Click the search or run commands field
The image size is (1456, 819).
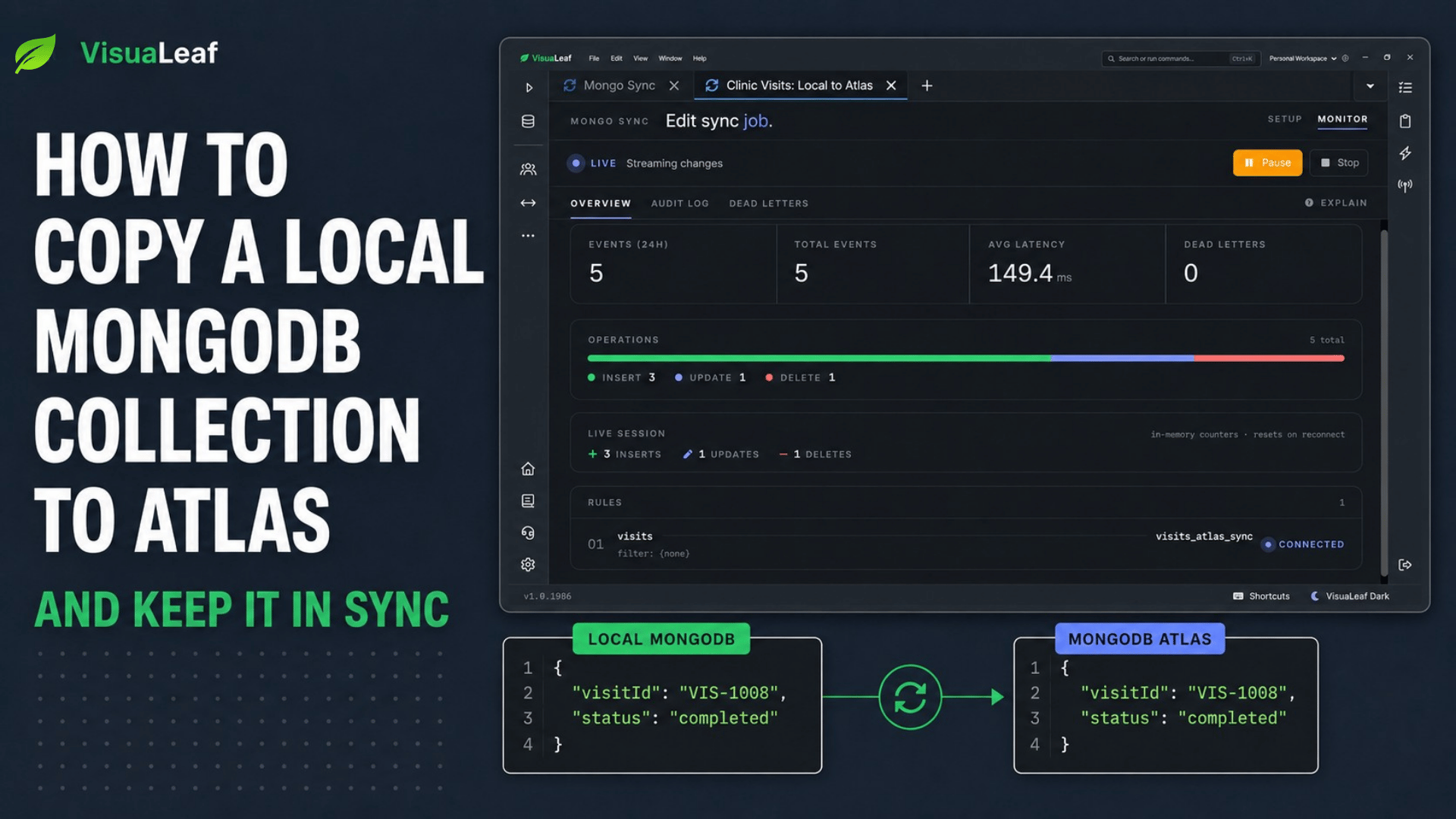(1181, 58)
